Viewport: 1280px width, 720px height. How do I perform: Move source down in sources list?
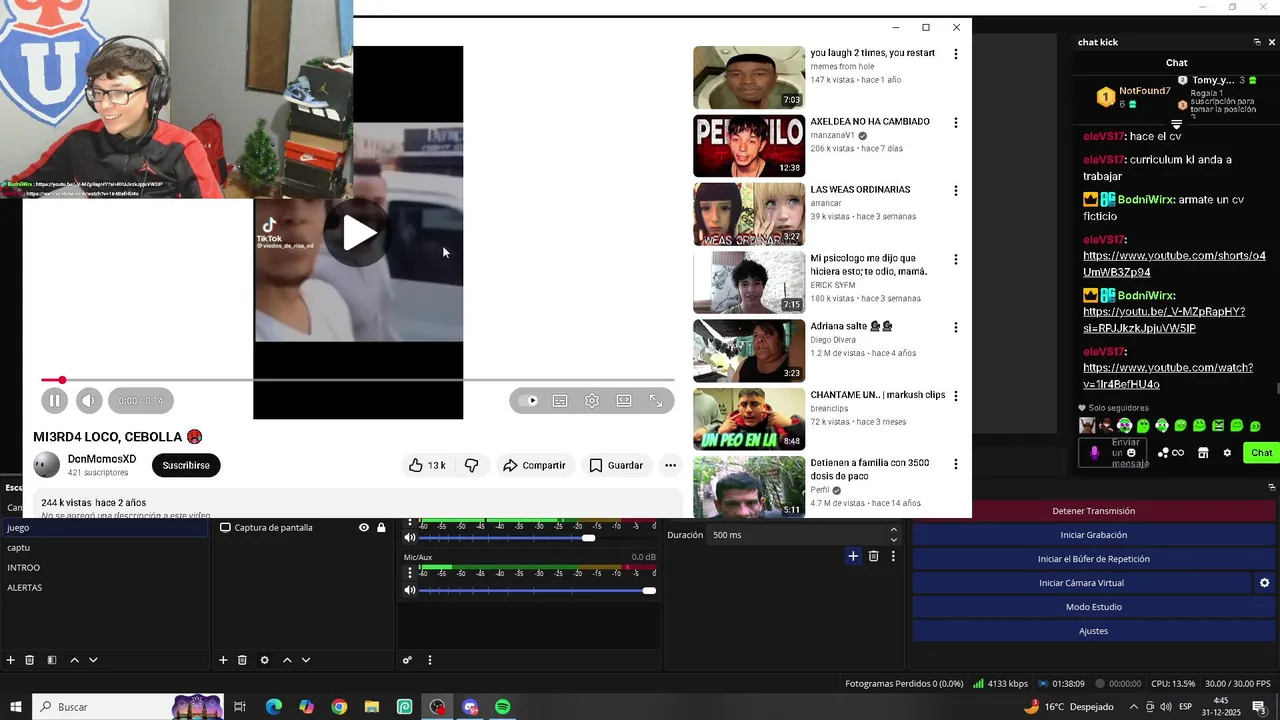(306, 660)
